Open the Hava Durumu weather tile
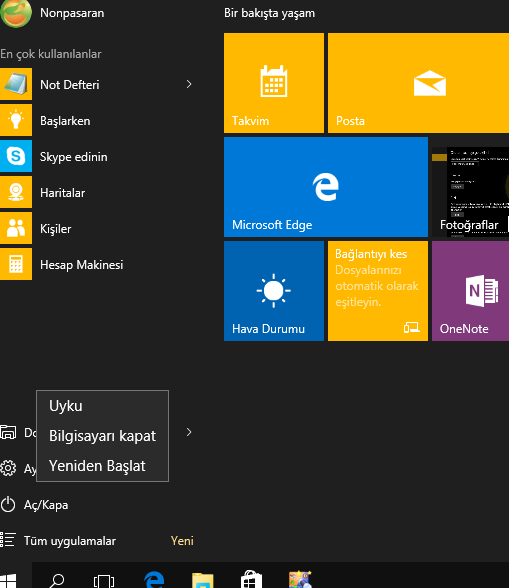The width and height of the screenshot is (509, 588). (x=274, y=291)
